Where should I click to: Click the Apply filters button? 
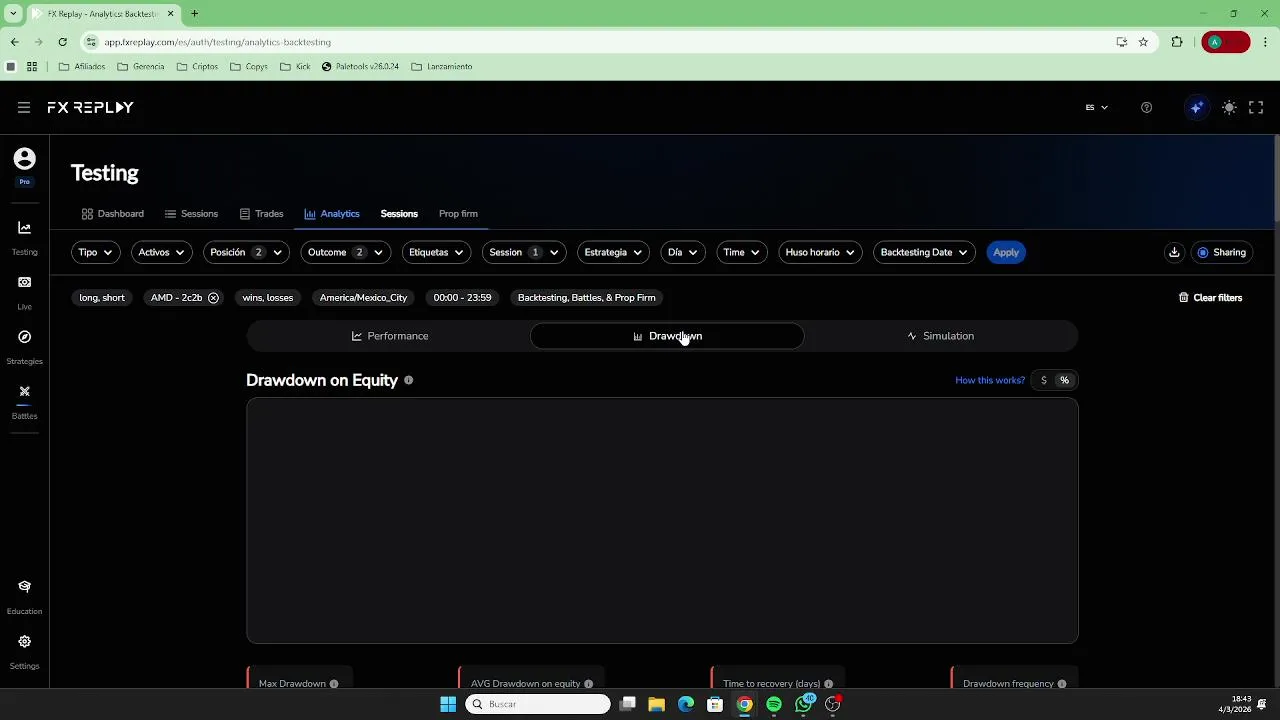point(1006,252)
